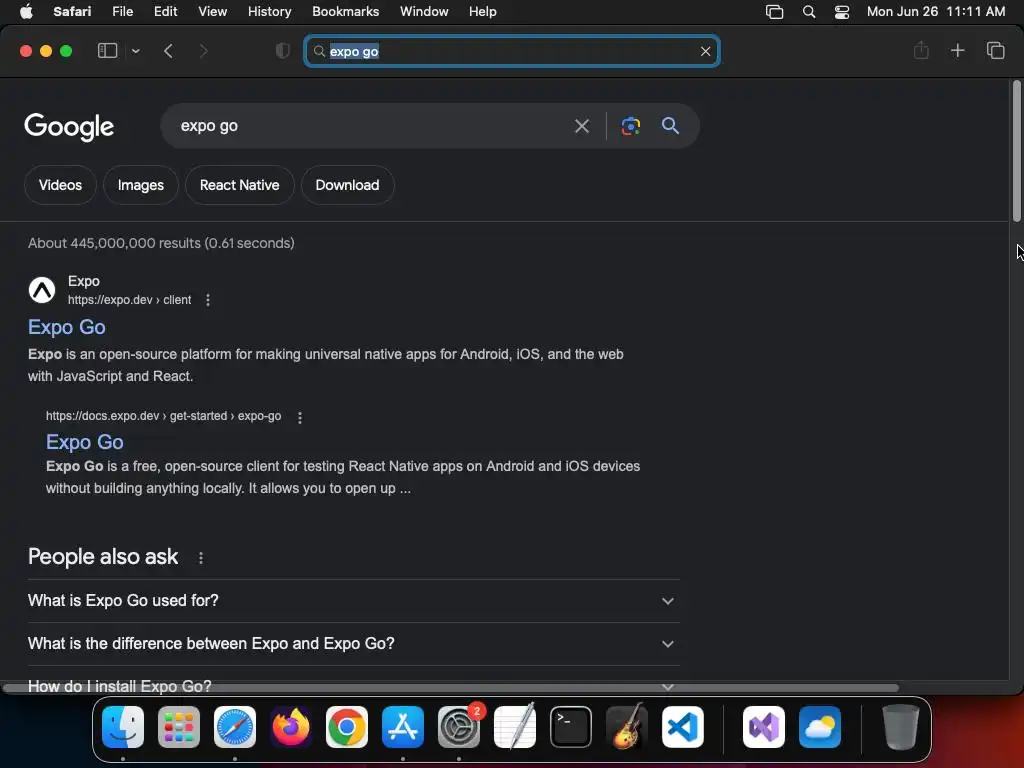Open TextEdit from the Dock
The width and height of the screenshot is (1024, 768).
click(x=515, y=727)
